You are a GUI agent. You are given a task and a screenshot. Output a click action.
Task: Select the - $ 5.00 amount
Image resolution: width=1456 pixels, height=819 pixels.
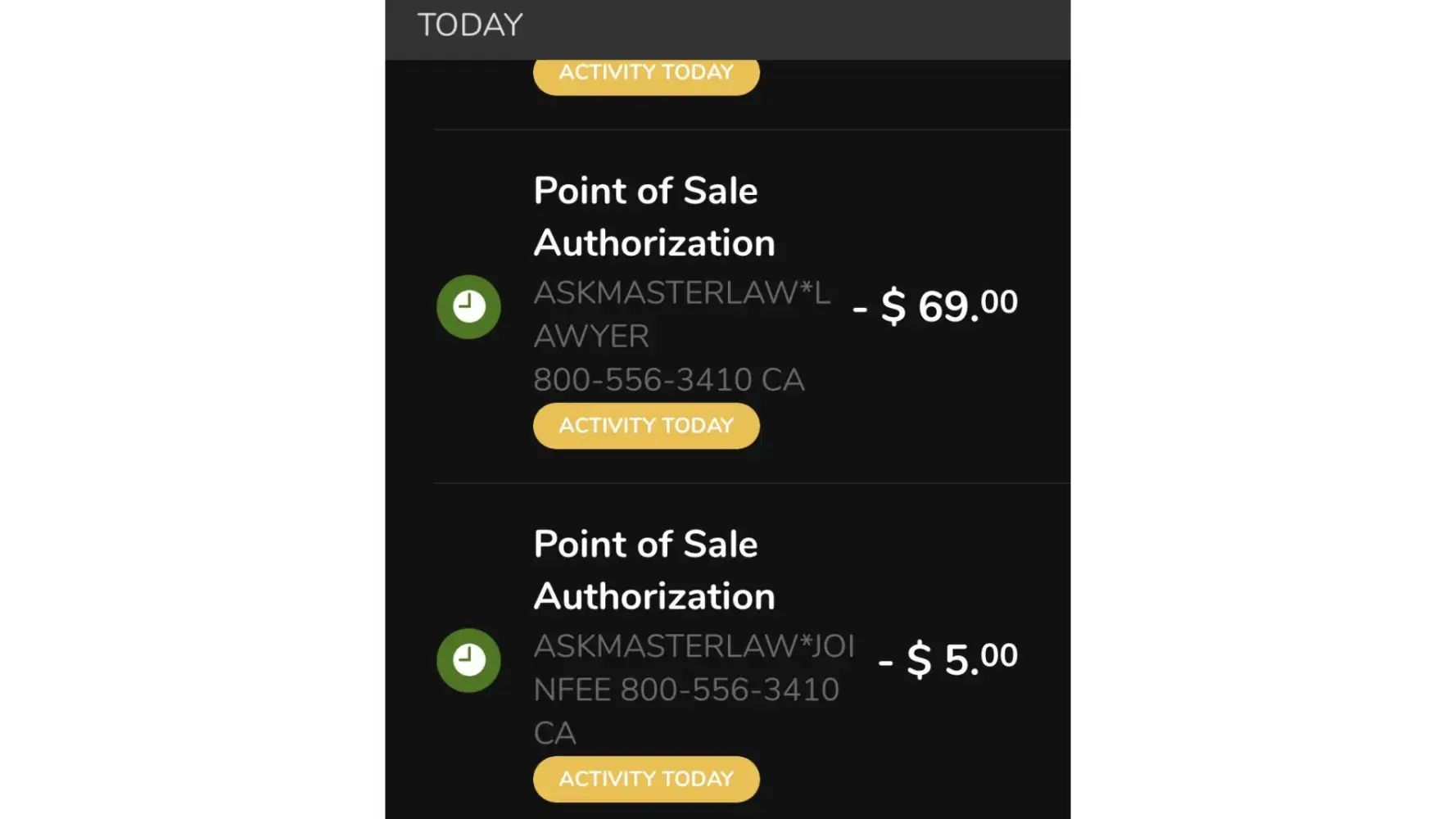(x=948, y=659)
